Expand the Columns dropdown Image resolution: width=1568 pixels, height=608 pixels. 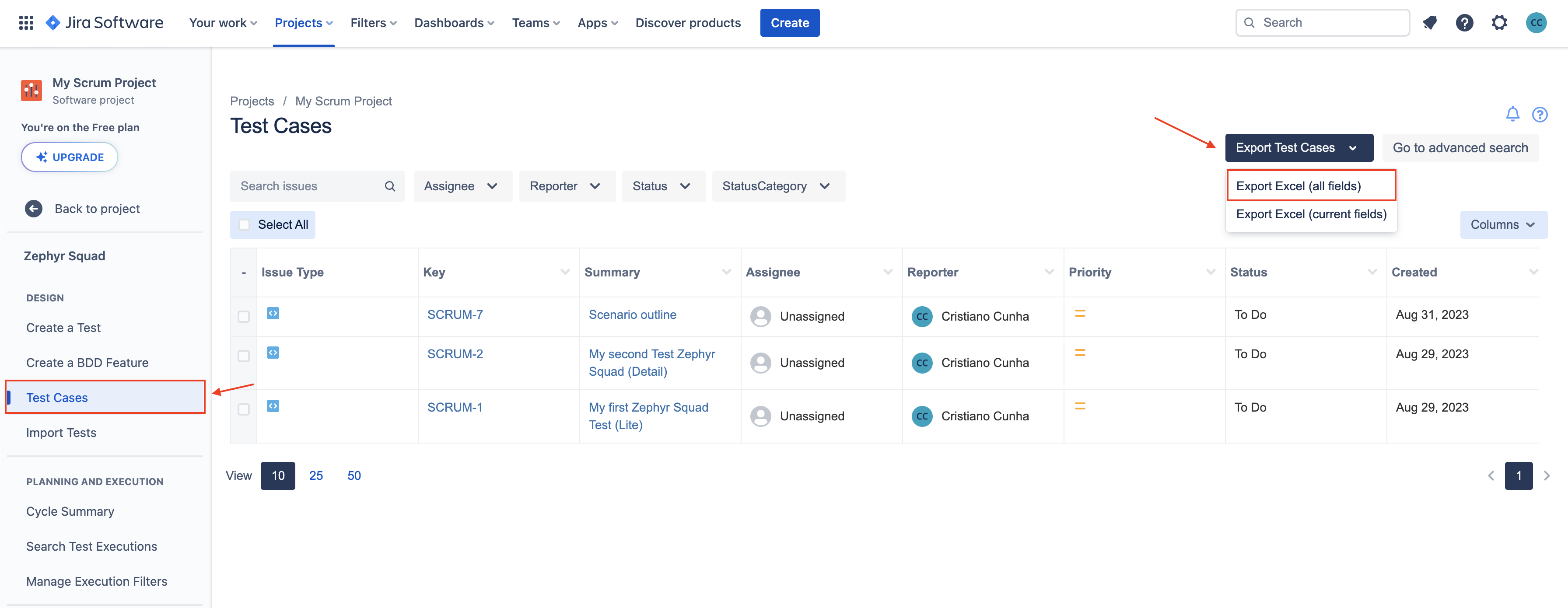pyautogui.click(x=1504, y=224)
